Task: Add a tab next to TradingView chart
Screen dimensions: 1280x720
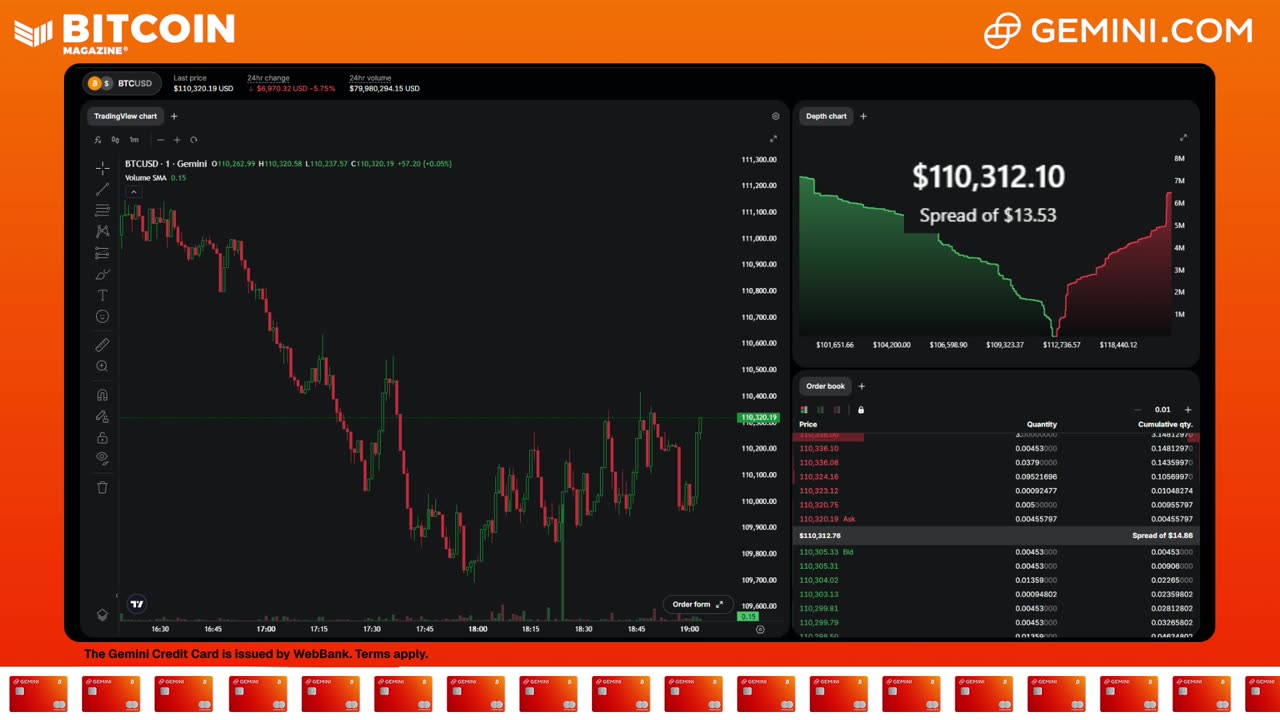Action: coord(174,116)
